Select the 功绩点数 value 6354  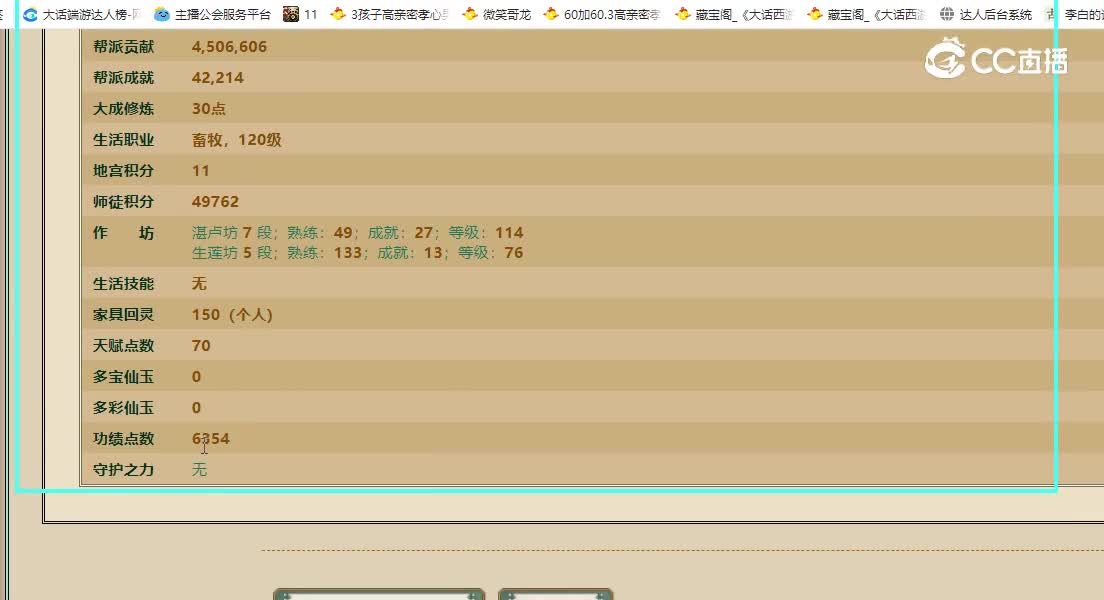pos(211,438)
